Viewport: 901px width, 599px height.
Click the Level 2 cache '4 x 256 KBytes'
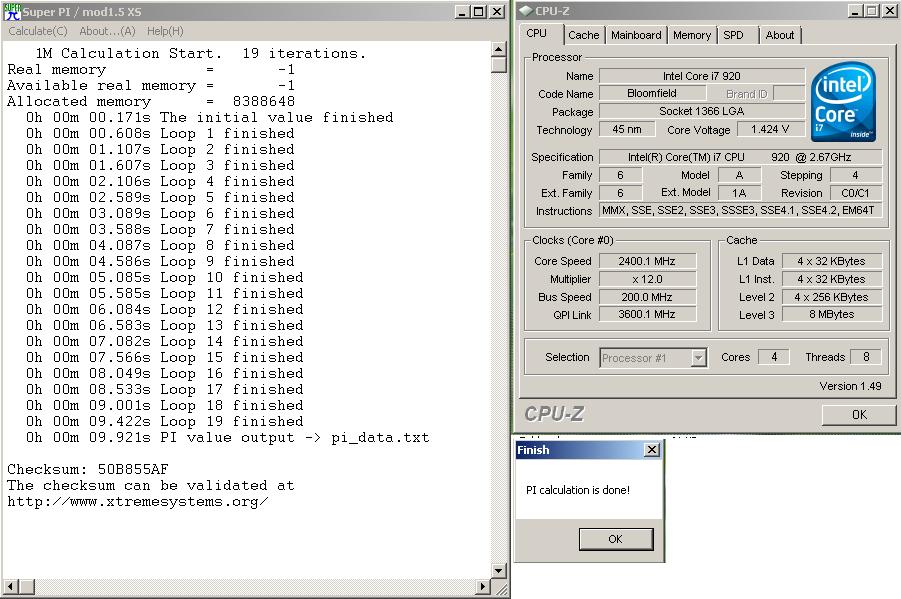(831, 297)
